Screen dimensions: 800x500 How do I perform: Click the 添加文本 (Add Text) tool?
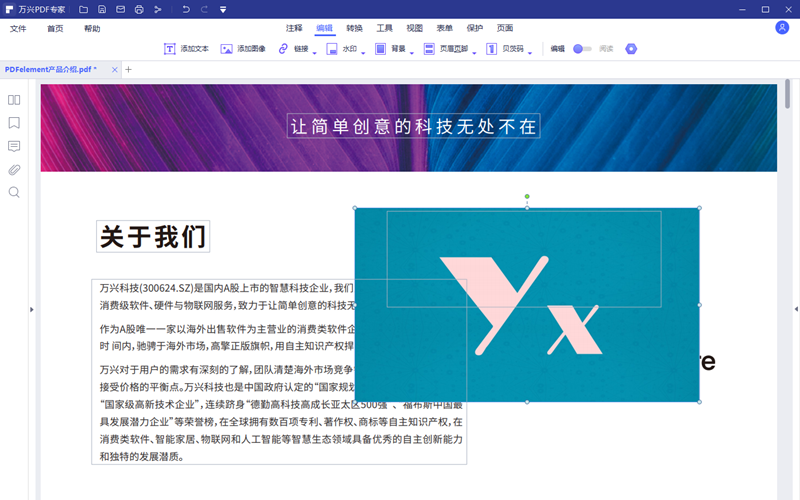(x=186, y=48)
